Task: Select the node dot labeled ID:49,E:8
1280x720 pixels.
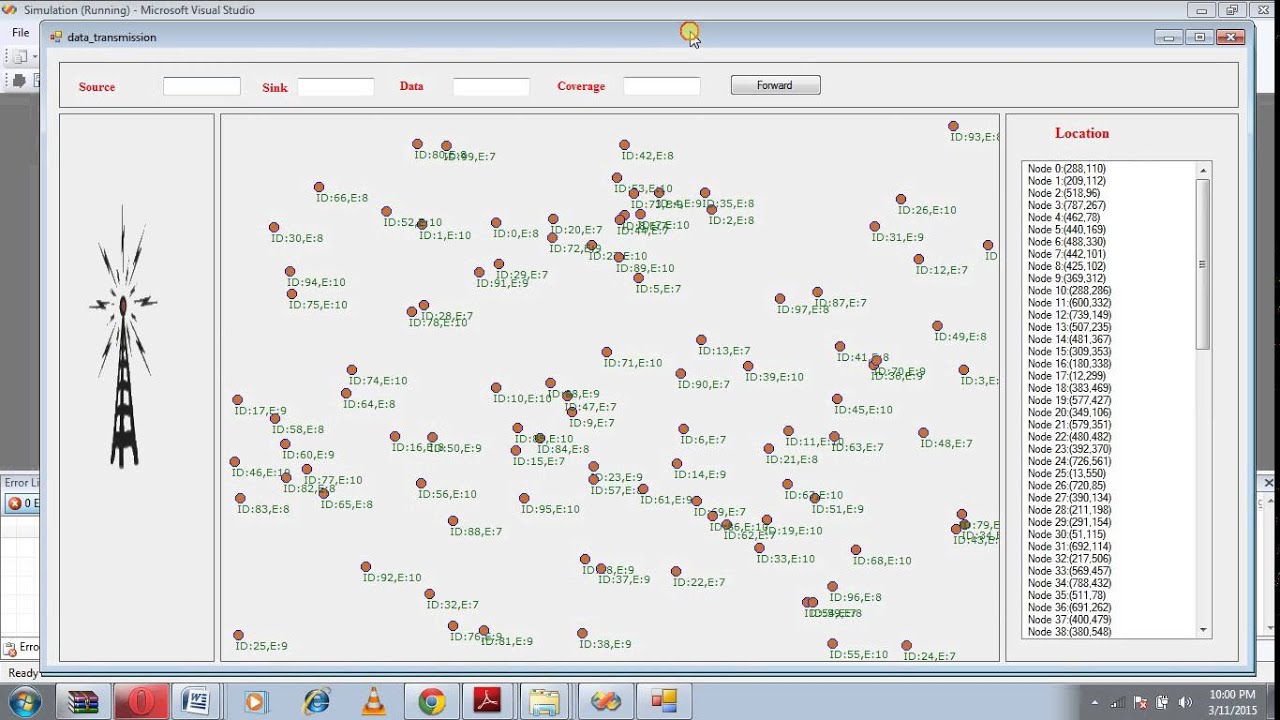Action: [937, 326]
